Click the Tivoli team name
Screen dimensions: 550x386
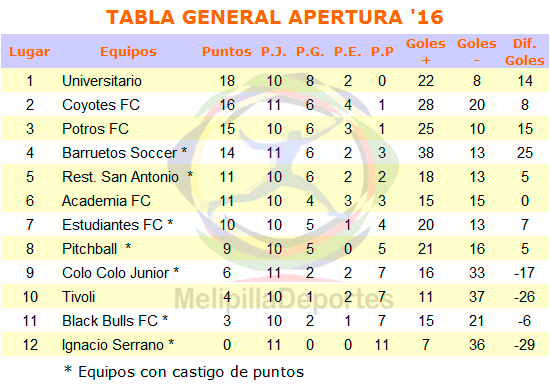79,297
